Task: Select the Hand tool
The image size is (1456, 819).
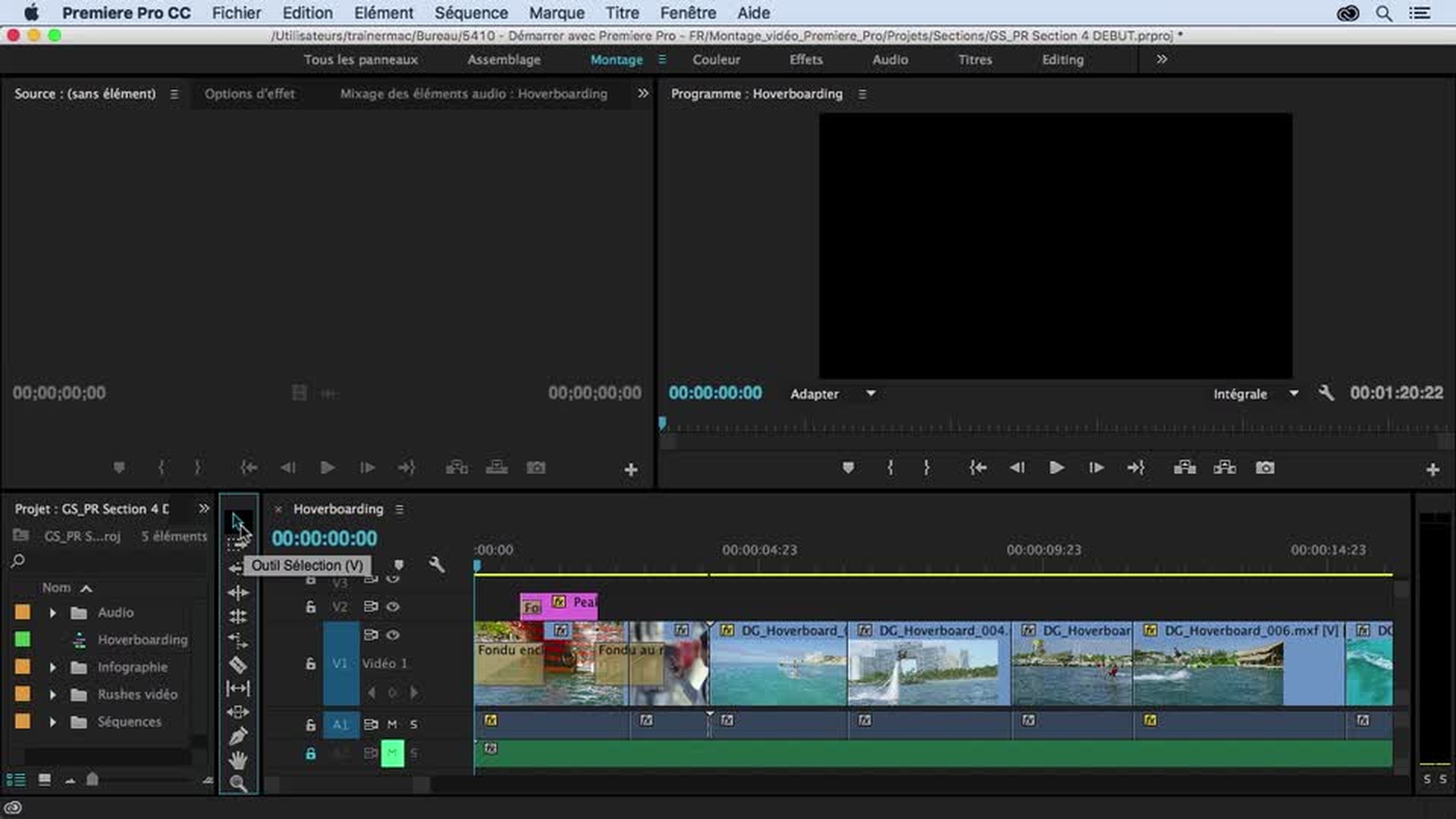Action: tap(237, 760)
